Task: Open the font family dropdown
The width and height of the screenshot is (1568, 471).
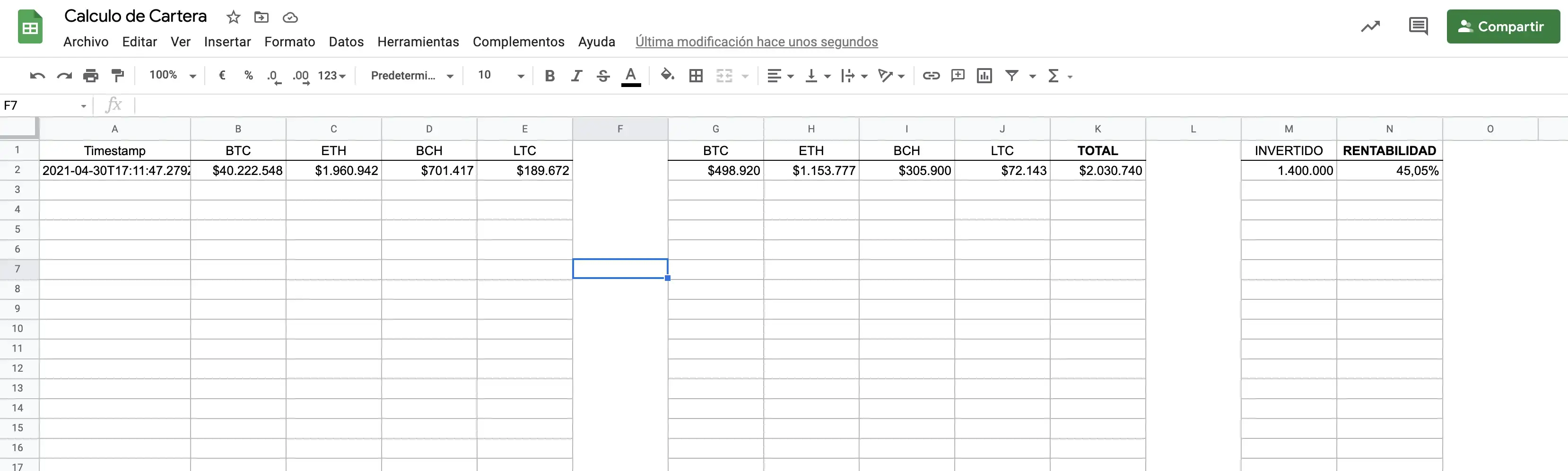Action: [x=412, y=76]
